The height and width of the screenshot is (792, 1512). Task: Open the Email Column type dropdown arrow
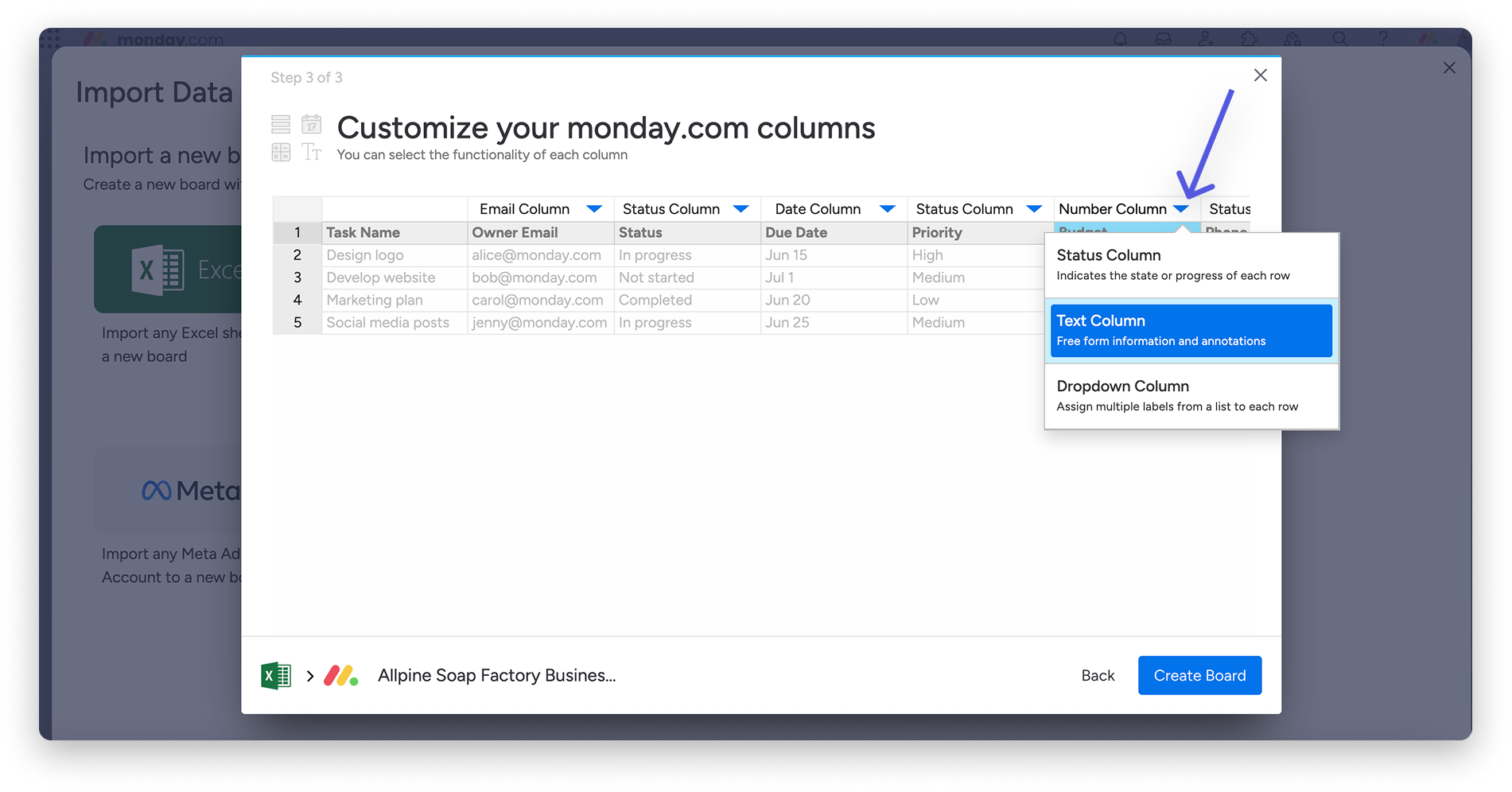pos(594,209)
